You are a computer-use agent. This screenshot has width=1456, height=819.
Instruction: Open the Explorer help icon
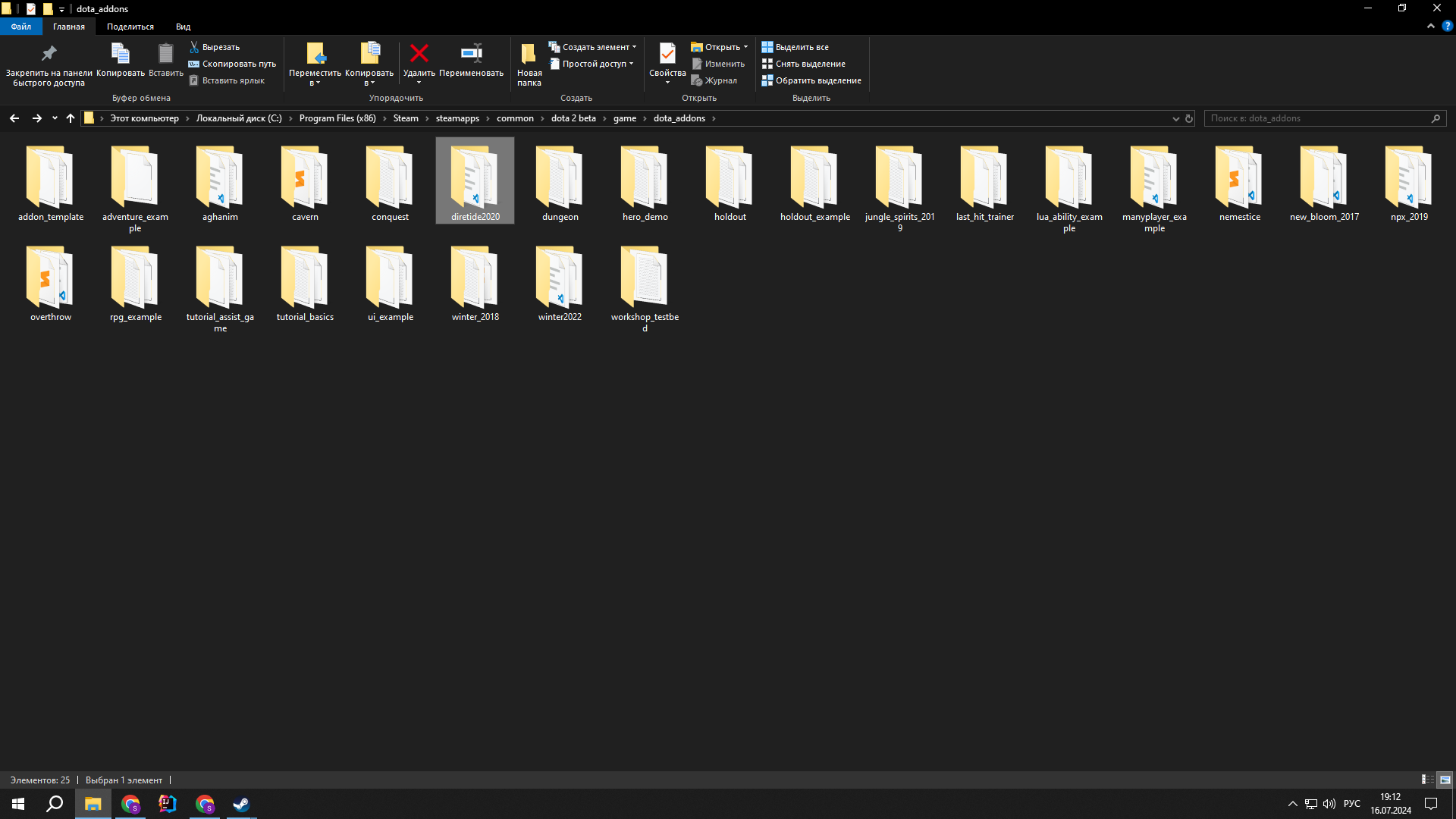(1447, 26)
